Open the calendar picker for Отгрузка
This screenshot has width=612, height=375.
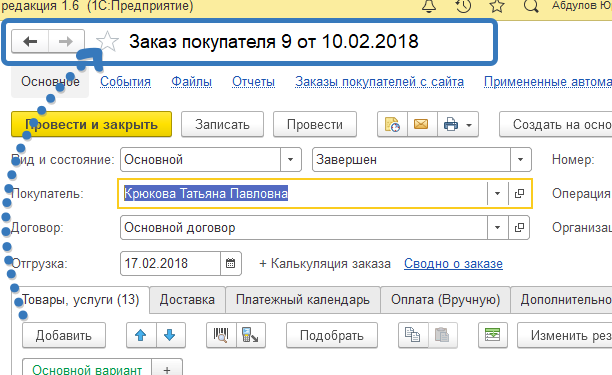pyautogui.click(x=231, y=264)
